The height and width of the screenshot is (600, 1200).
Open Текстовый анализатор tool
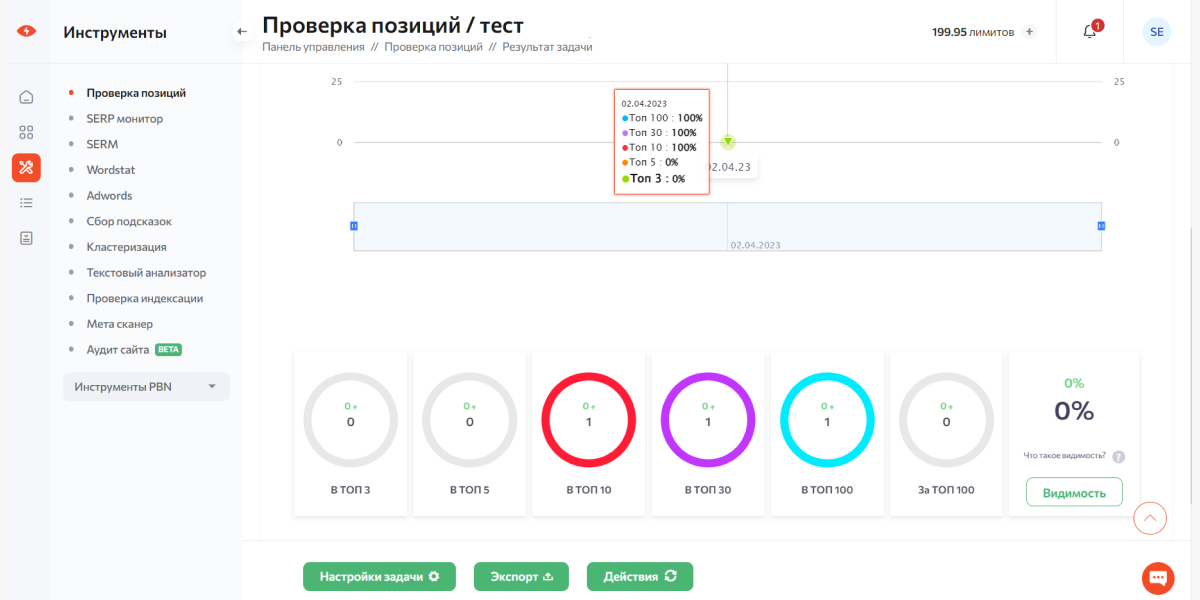146,273
